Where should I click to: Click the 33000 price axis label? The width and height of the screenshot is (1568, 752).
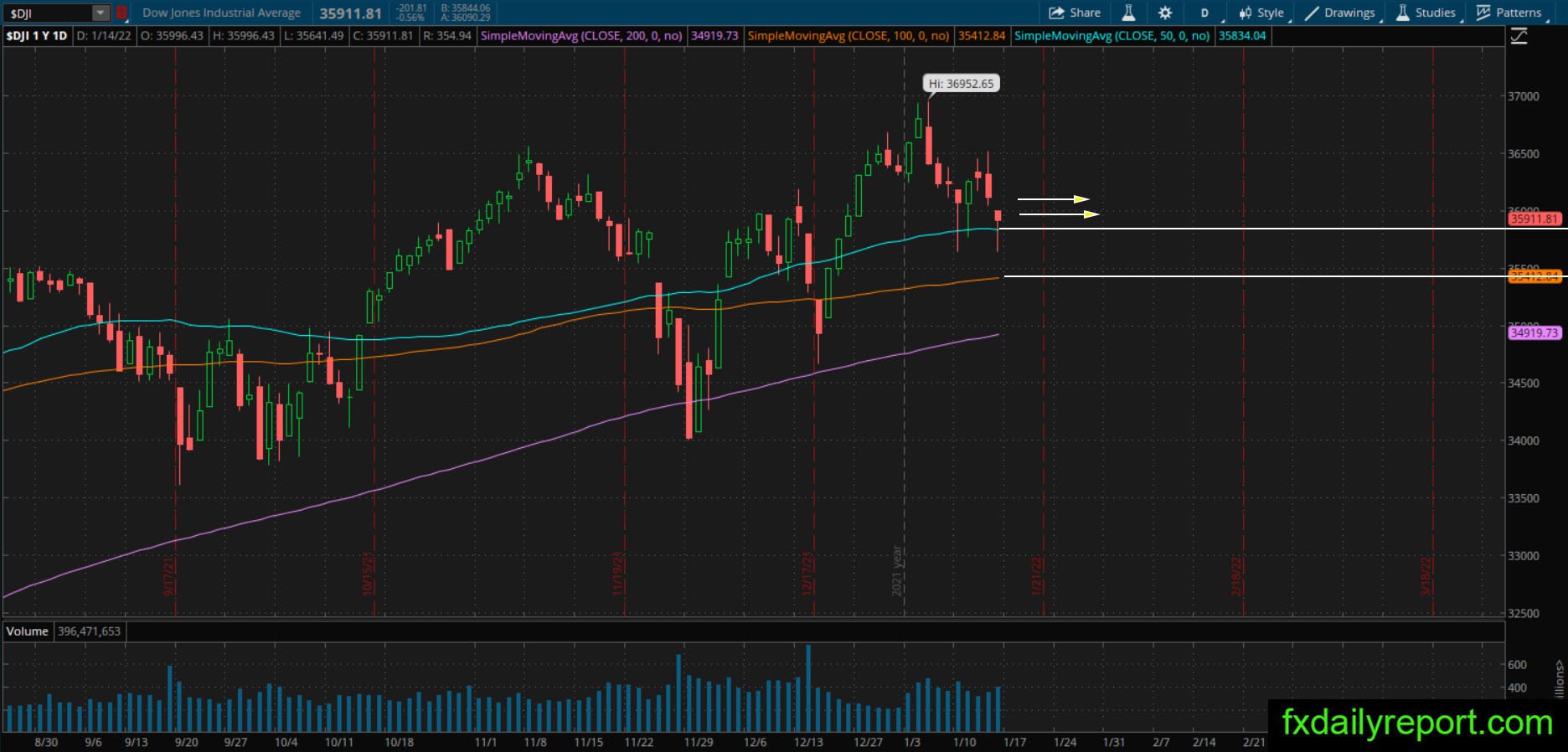point(1524,555)
